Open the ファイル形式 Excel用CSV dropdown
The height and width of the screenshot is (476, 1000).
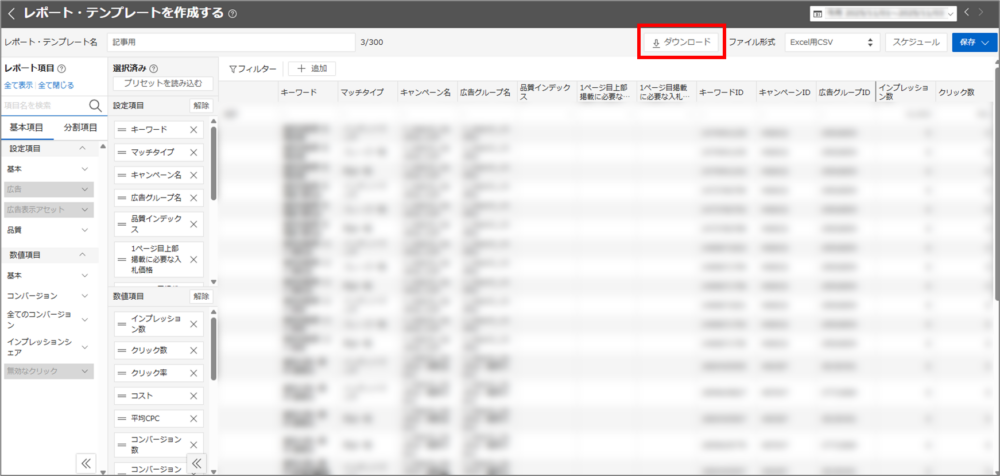click(x=830, y=42)
